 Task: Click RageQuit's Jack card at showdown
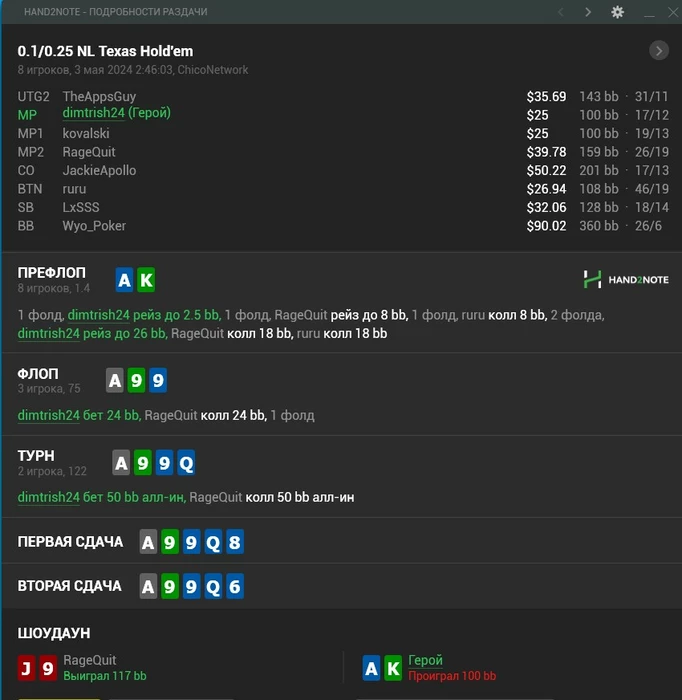pyautogui.click(x=26, y=668)
